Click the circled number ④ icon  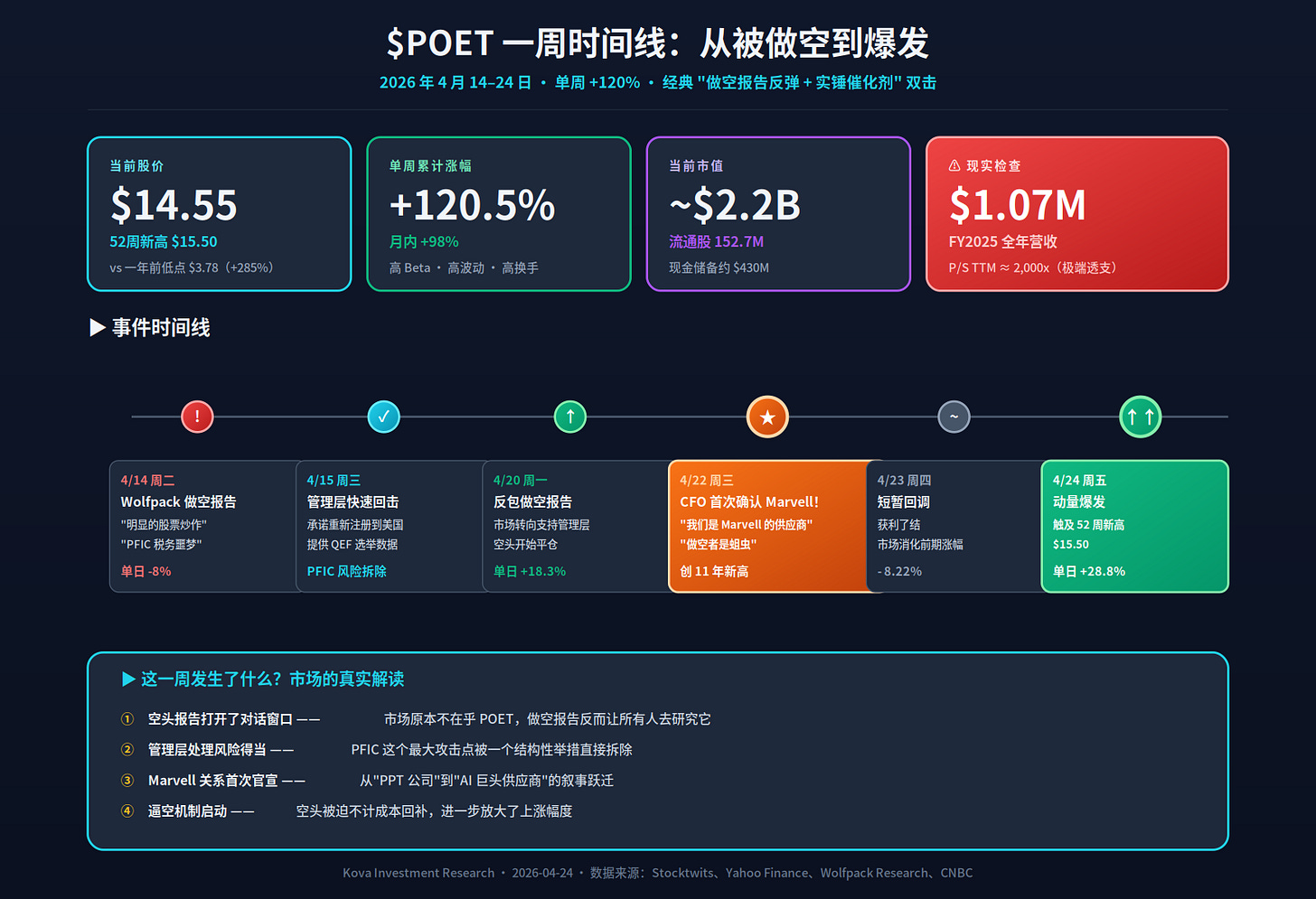[x=127, y=811]
